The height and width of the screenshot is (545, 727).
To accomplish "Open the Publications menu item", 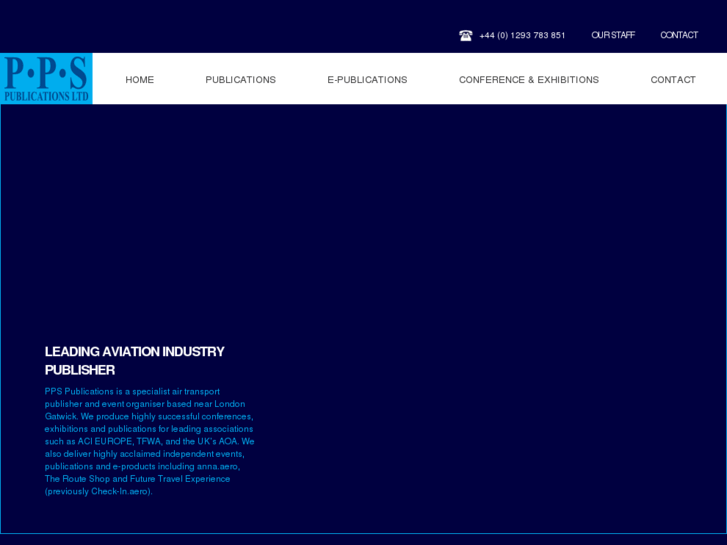I will (x=241, y=80).
